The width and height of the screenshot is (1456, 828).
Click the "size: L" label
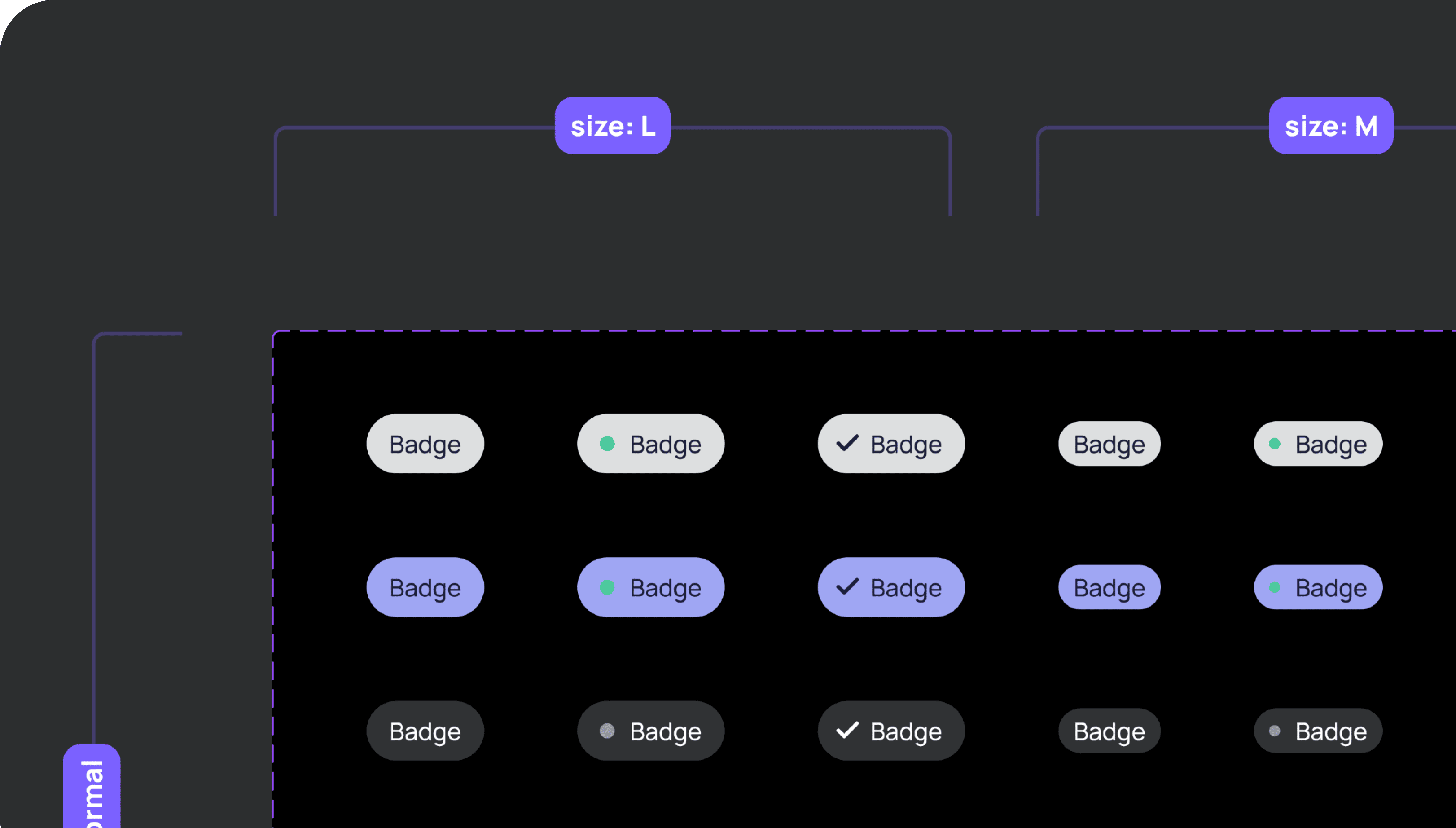click(613, 126)
